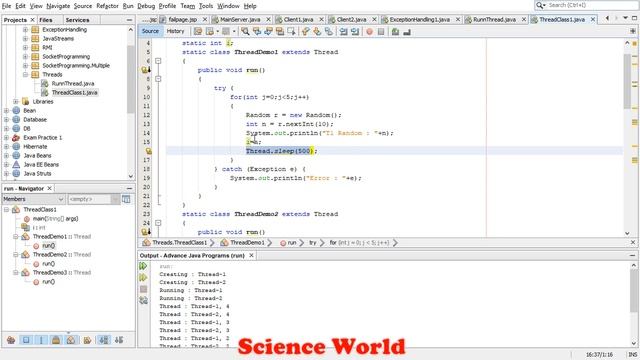Image resolution: width=640 pixels, height=360 pixels.
Task: Click the Shift Line Left icon
Action: pyautogui.click(x=343, y=31)
